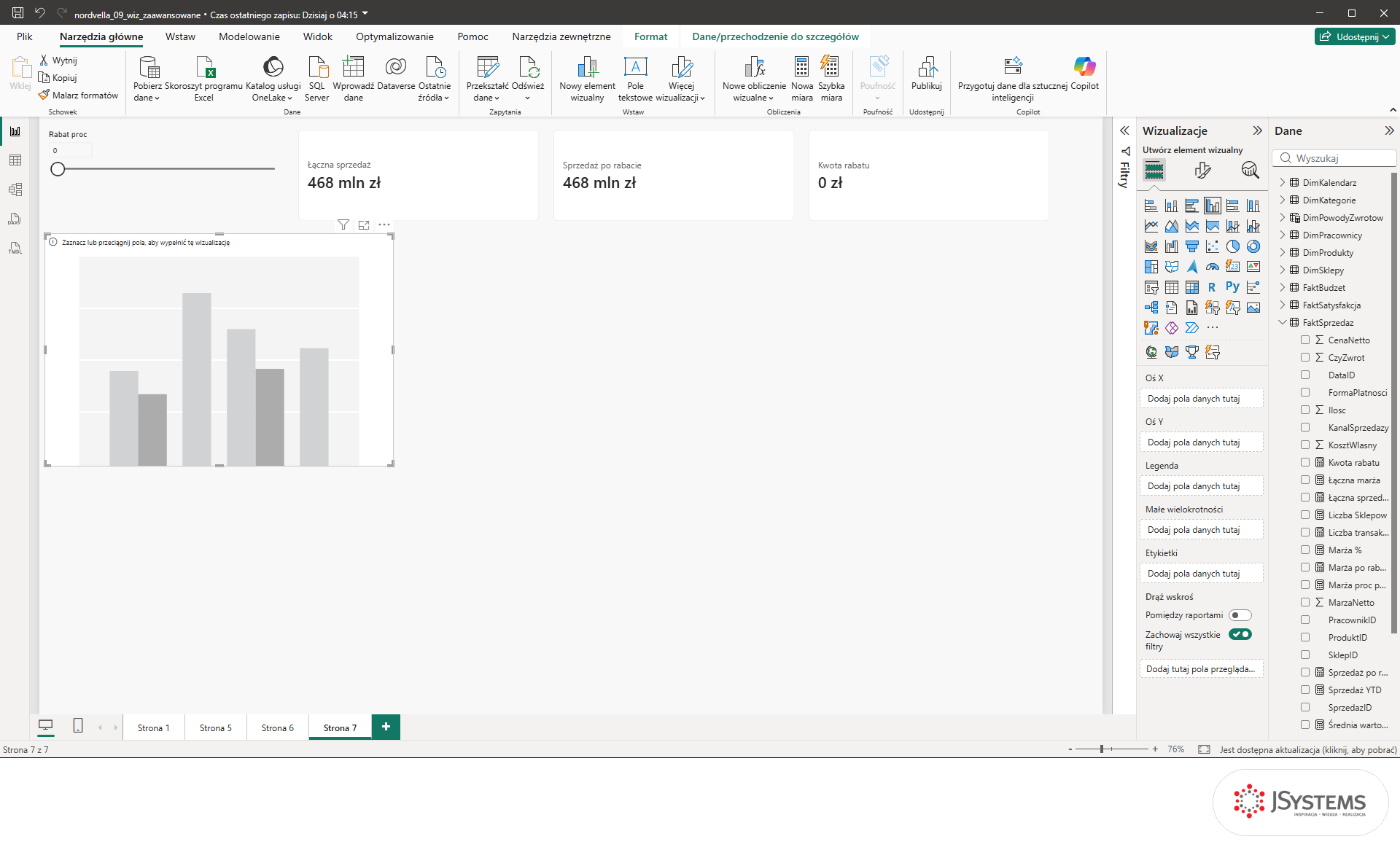Select Python visual (Py) type

(1233, 287)
